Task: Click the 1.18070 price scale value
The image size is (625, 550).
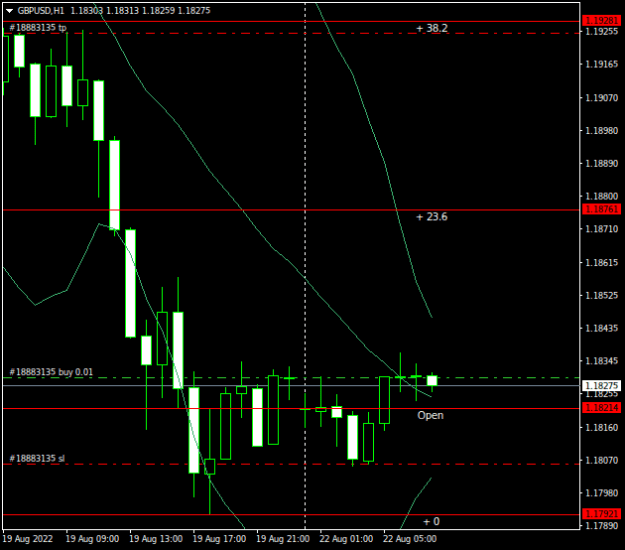Action: pyautogui.click(x=601, y=460)
